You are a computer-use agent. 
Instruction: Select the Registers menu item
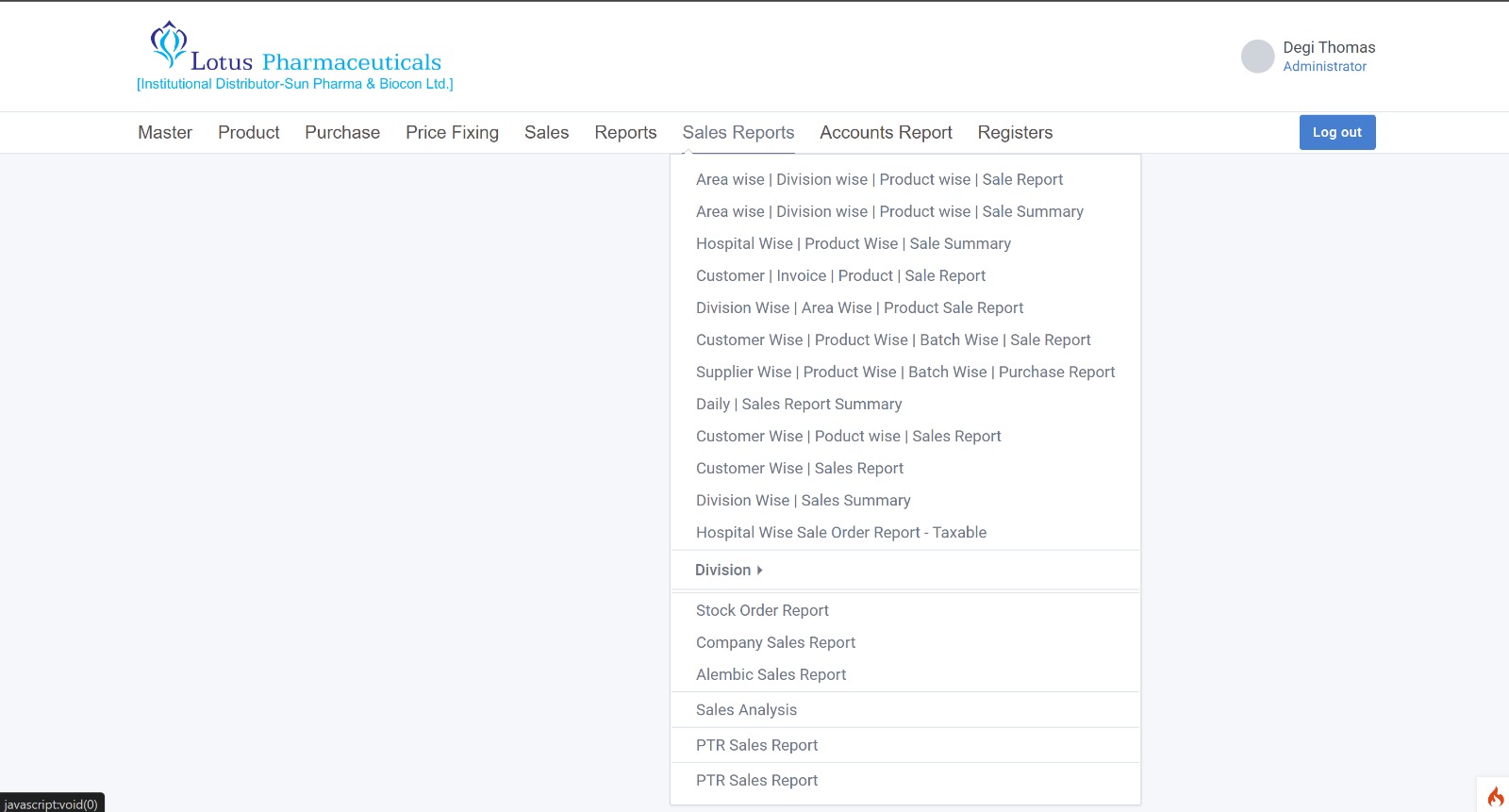click(1015, 133)
